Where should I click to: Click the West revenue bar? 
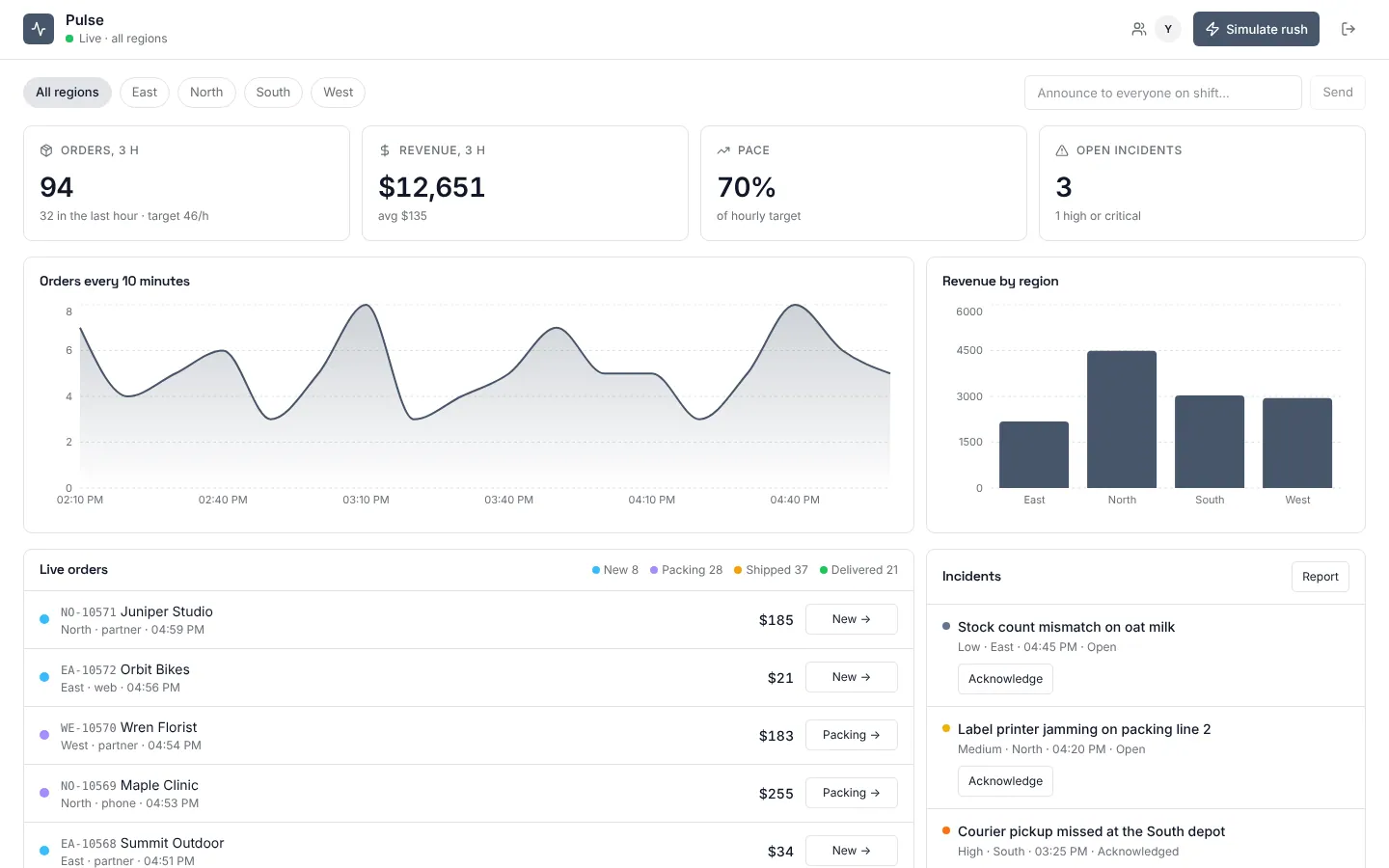coord(1297,443)
